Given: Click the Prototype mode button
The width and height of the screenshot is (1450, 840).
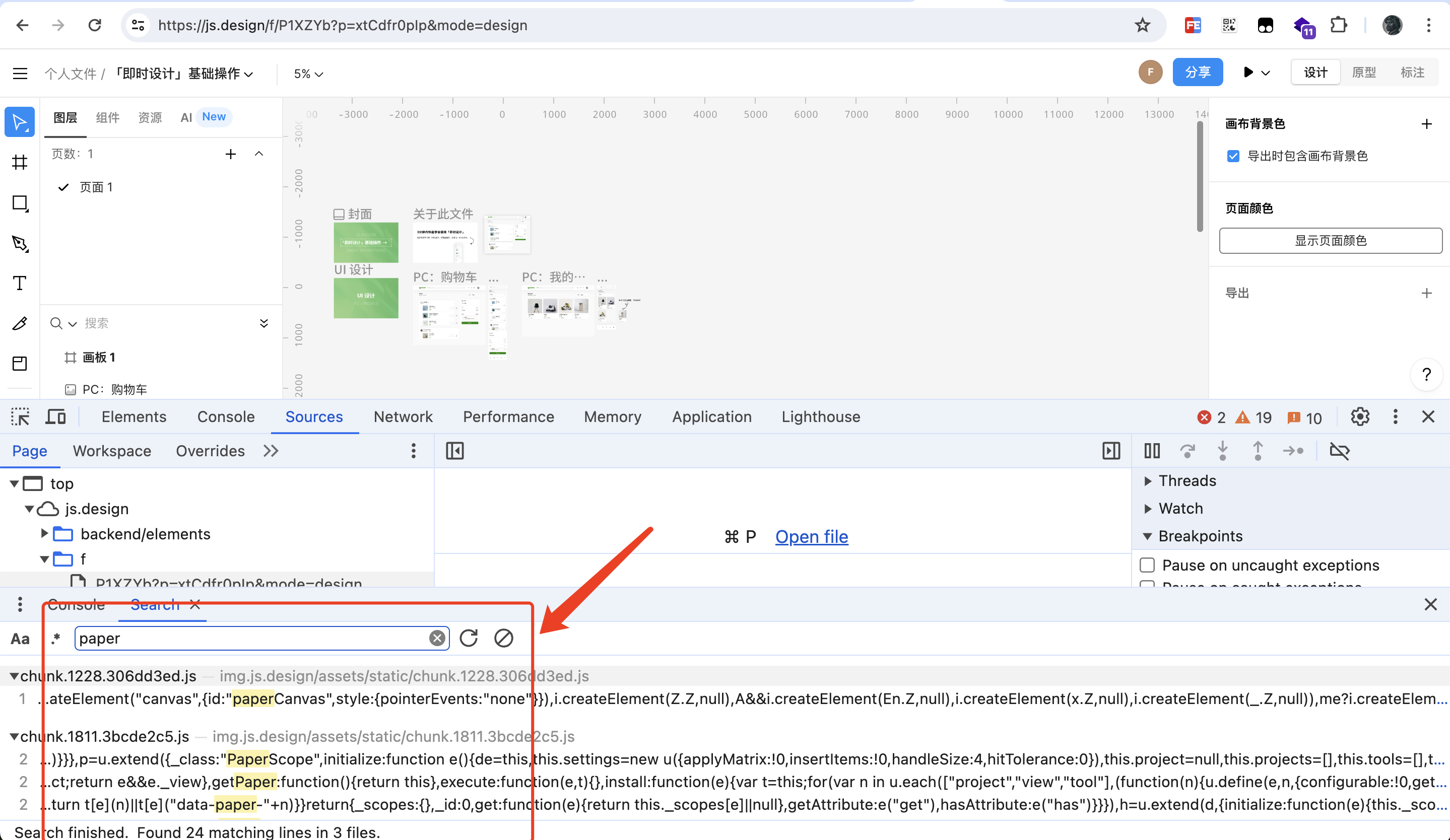Looking at the screenshot, I should [1362, 72].
